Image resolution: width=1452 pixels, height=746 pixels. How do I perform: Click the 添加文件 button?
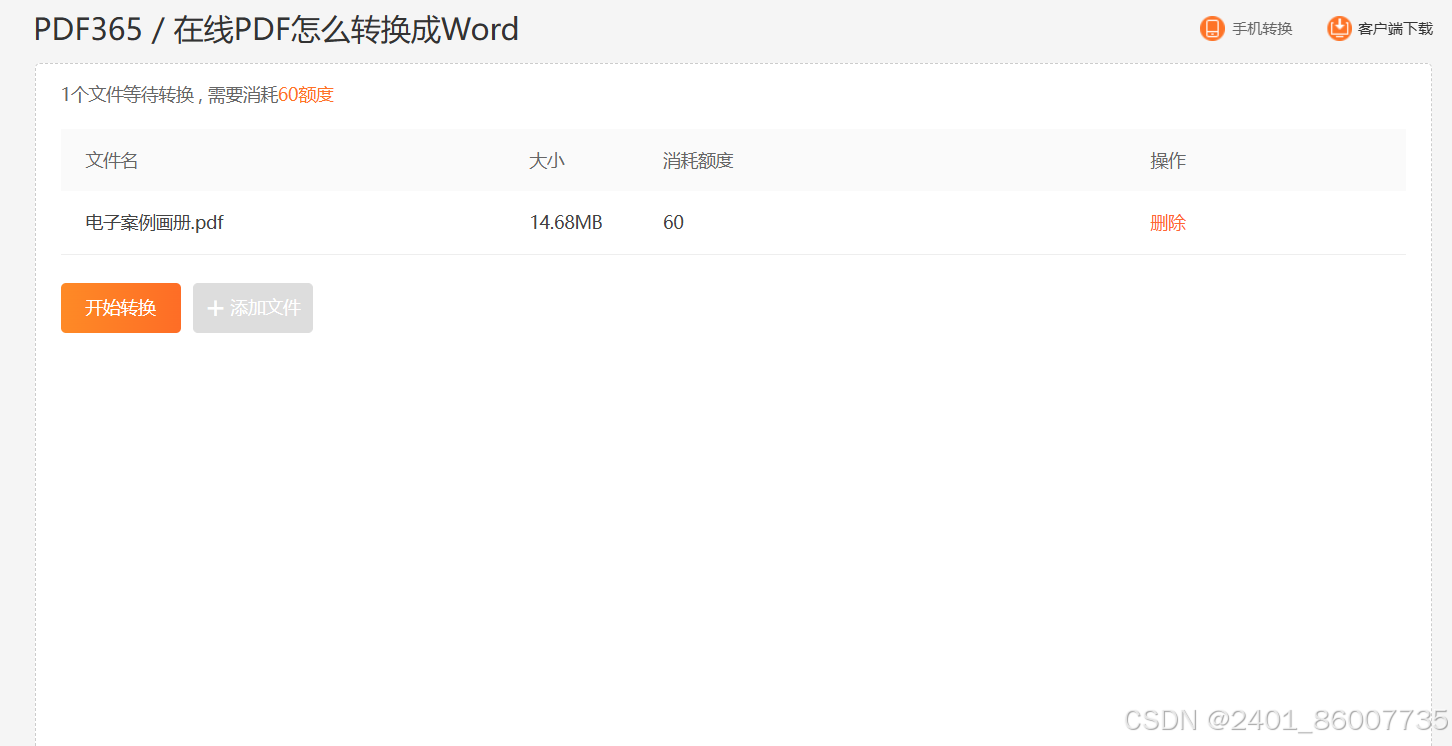[x=253, y=308]
